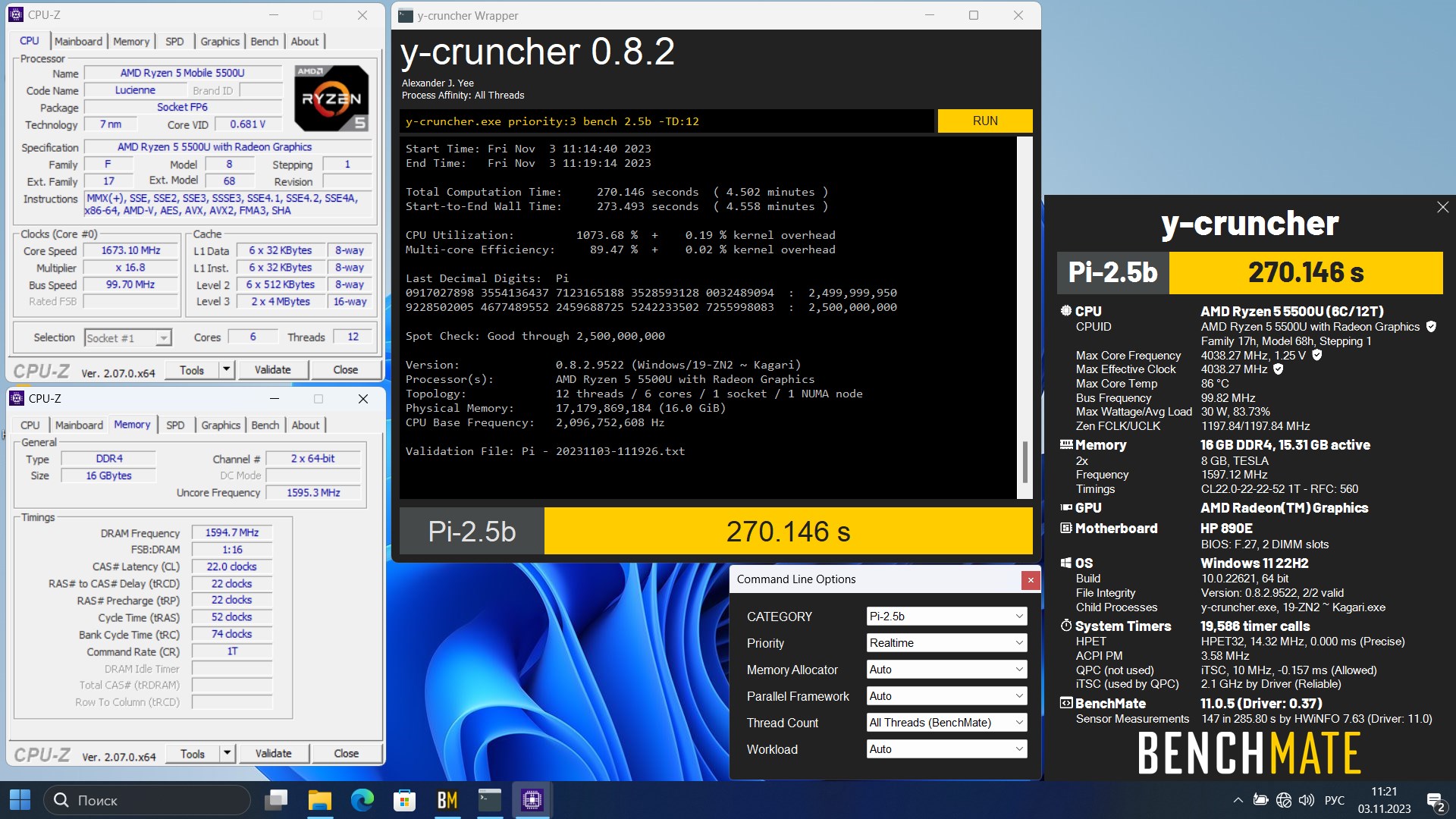Expand Tools arrow in top CPU-Z window

click(x=226, y=370)
